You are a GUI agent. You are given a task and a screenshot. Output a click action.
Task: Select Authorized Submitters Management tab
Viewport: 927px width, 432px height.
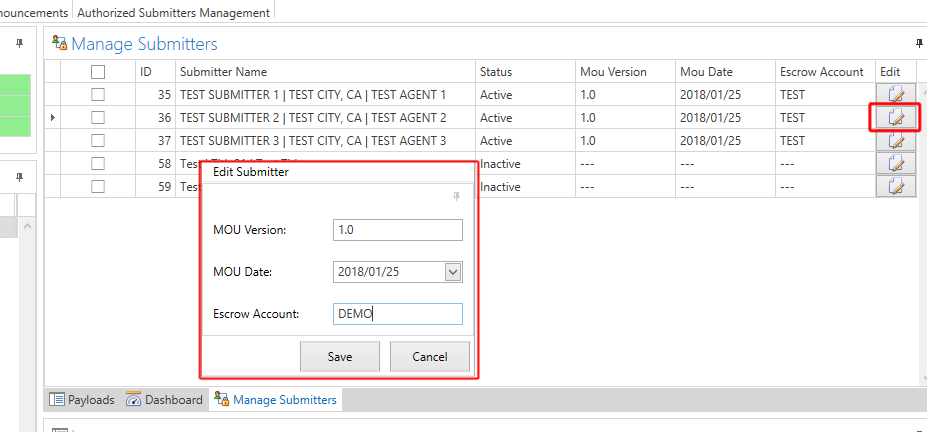[x=173, y=13]
